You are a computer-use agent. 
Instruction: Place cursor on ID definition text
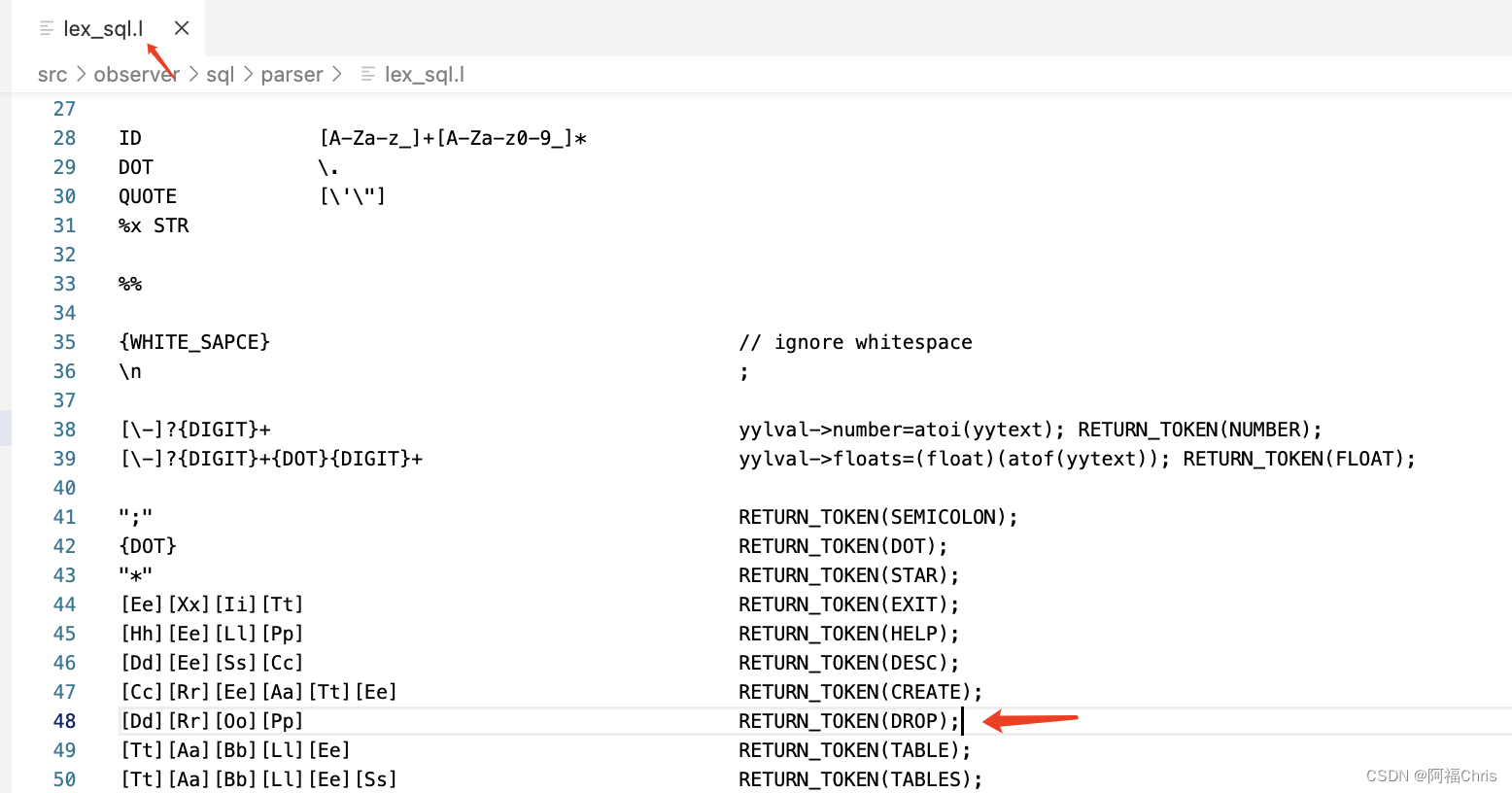pos(130,138)
